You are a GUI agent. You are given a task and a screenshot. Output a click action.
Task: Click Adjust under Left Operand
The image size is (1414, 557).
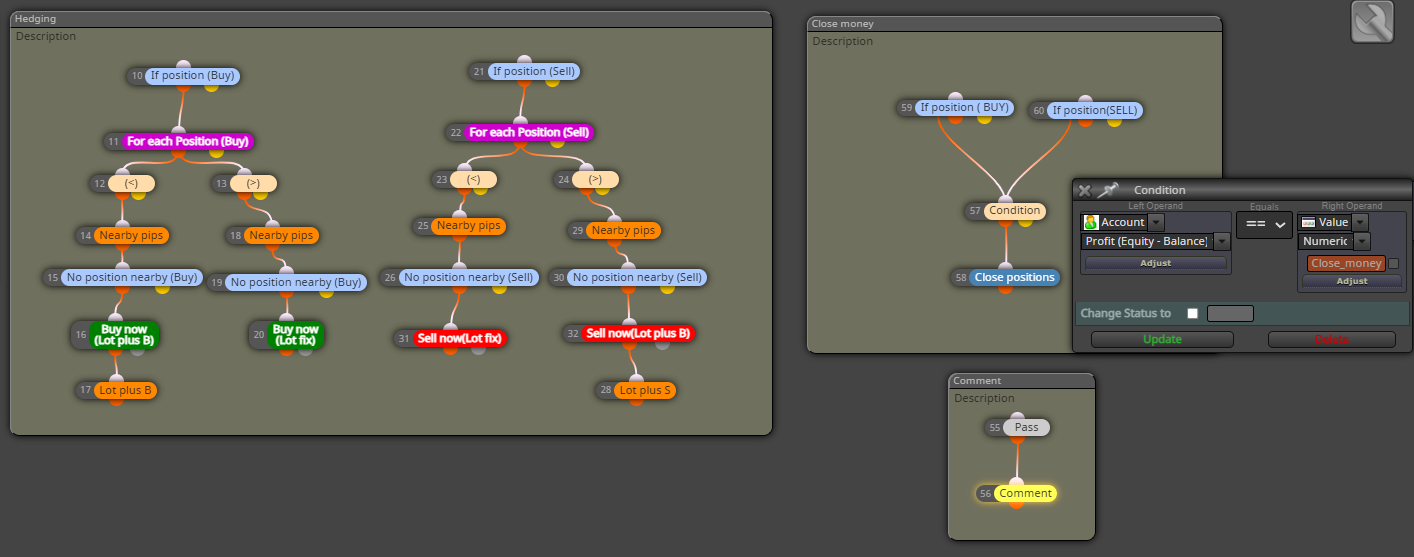point(1155,263)
